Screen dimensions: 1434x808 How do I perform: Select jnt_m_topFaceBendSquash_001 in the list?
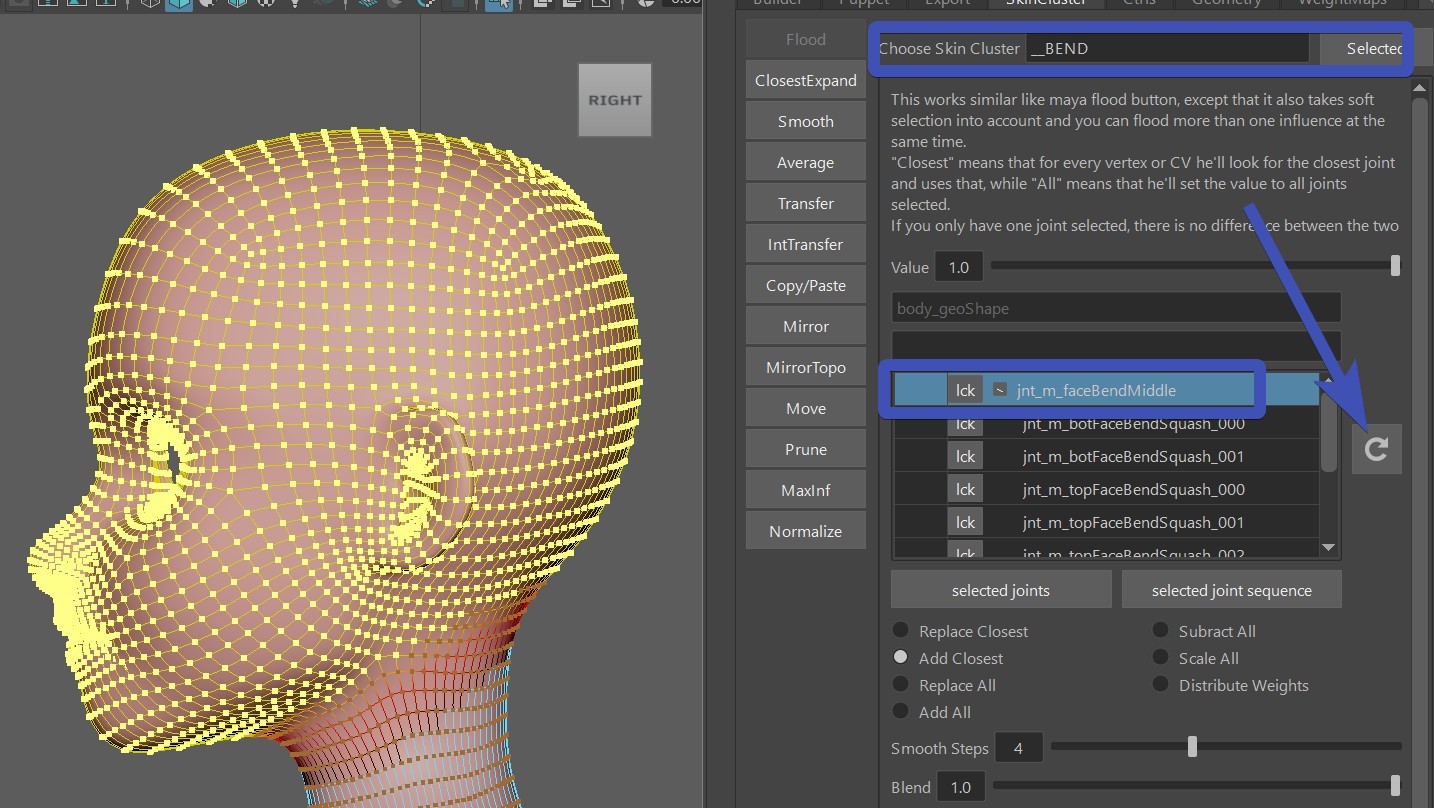click(1106, 522)
